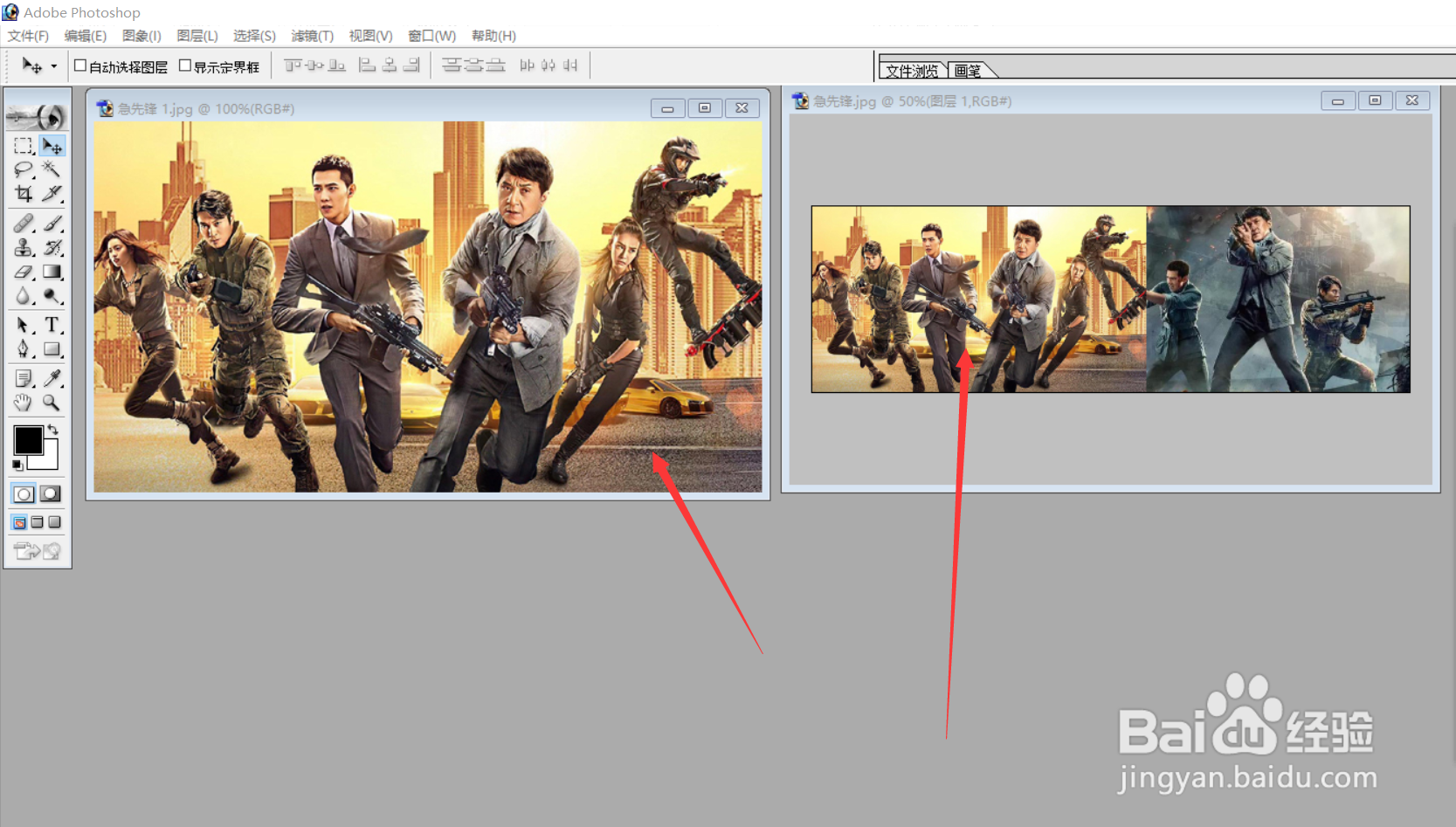Click the Move tool icon in options bar

click(31, 66)
